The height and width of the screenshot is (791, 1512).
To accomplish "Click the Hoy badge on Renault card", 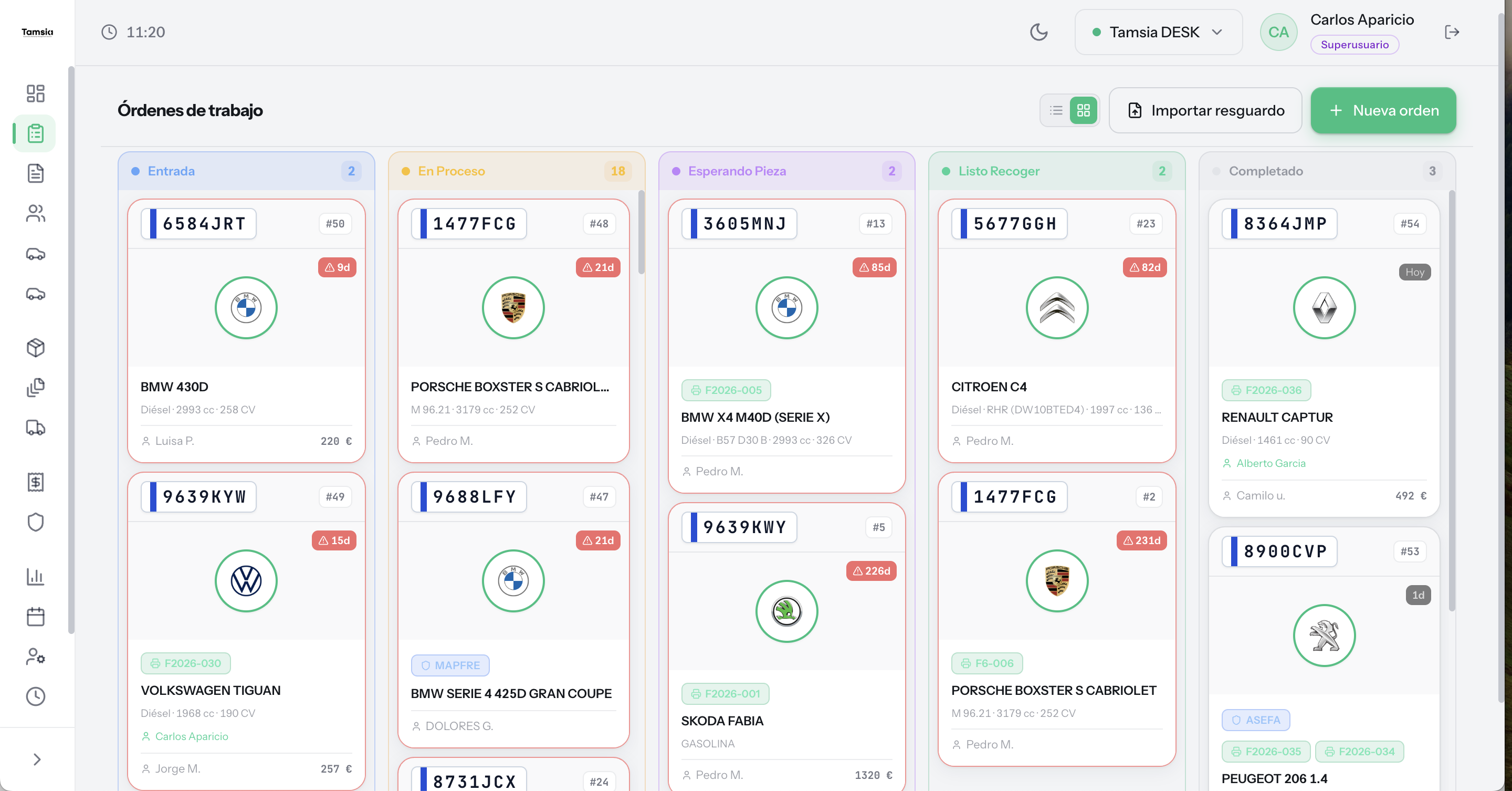I will (x=1414, y=272).
